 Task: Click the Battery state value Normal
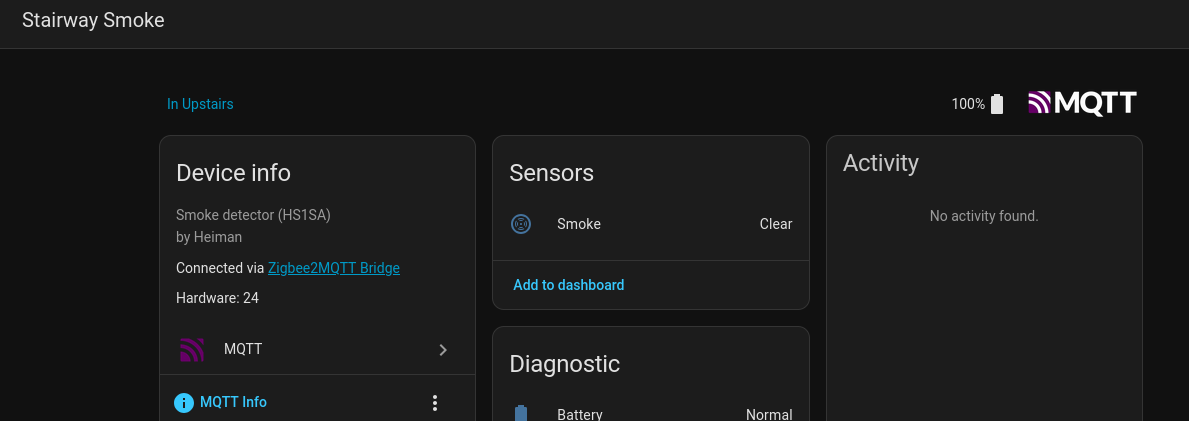(x=769, y=414)
